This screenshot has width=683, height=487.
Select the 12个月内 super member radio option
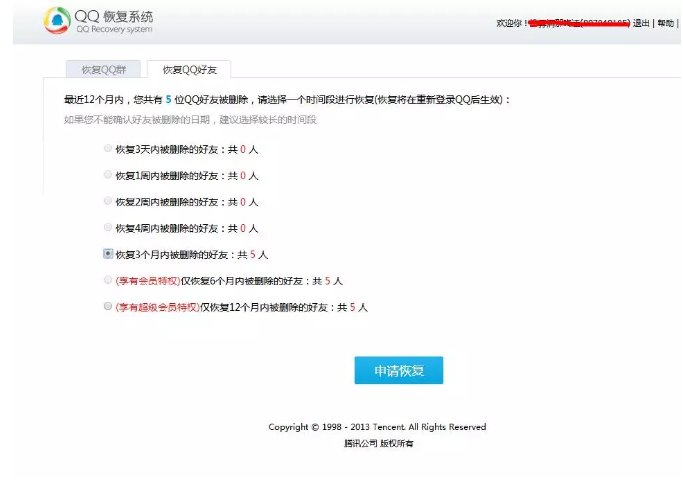pos(108,306)
